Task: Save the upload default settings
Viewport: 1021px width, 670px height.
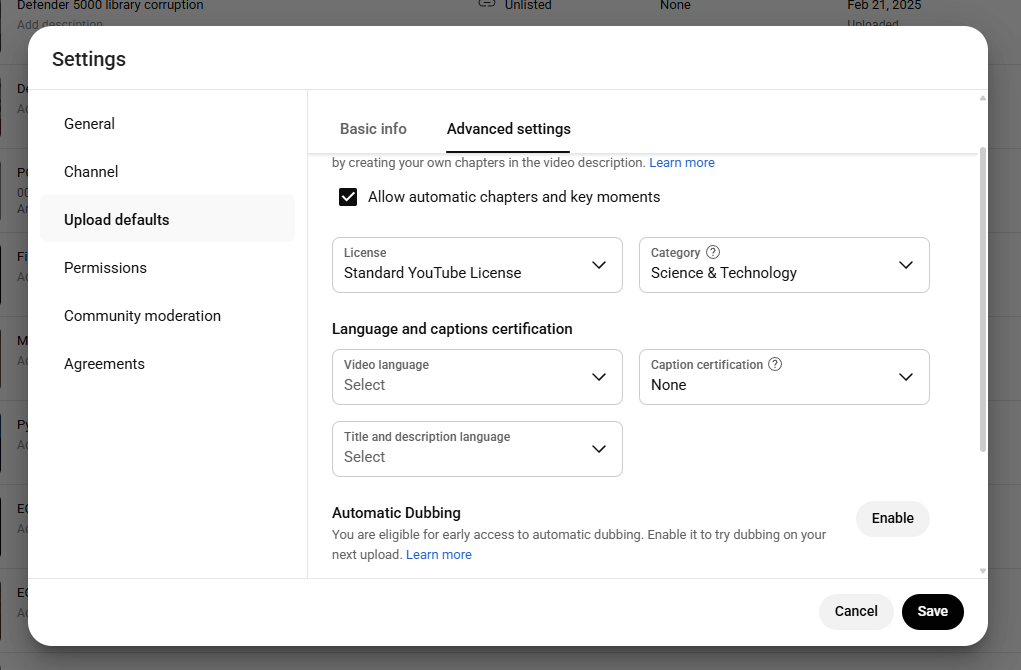Action: (932, 611)
